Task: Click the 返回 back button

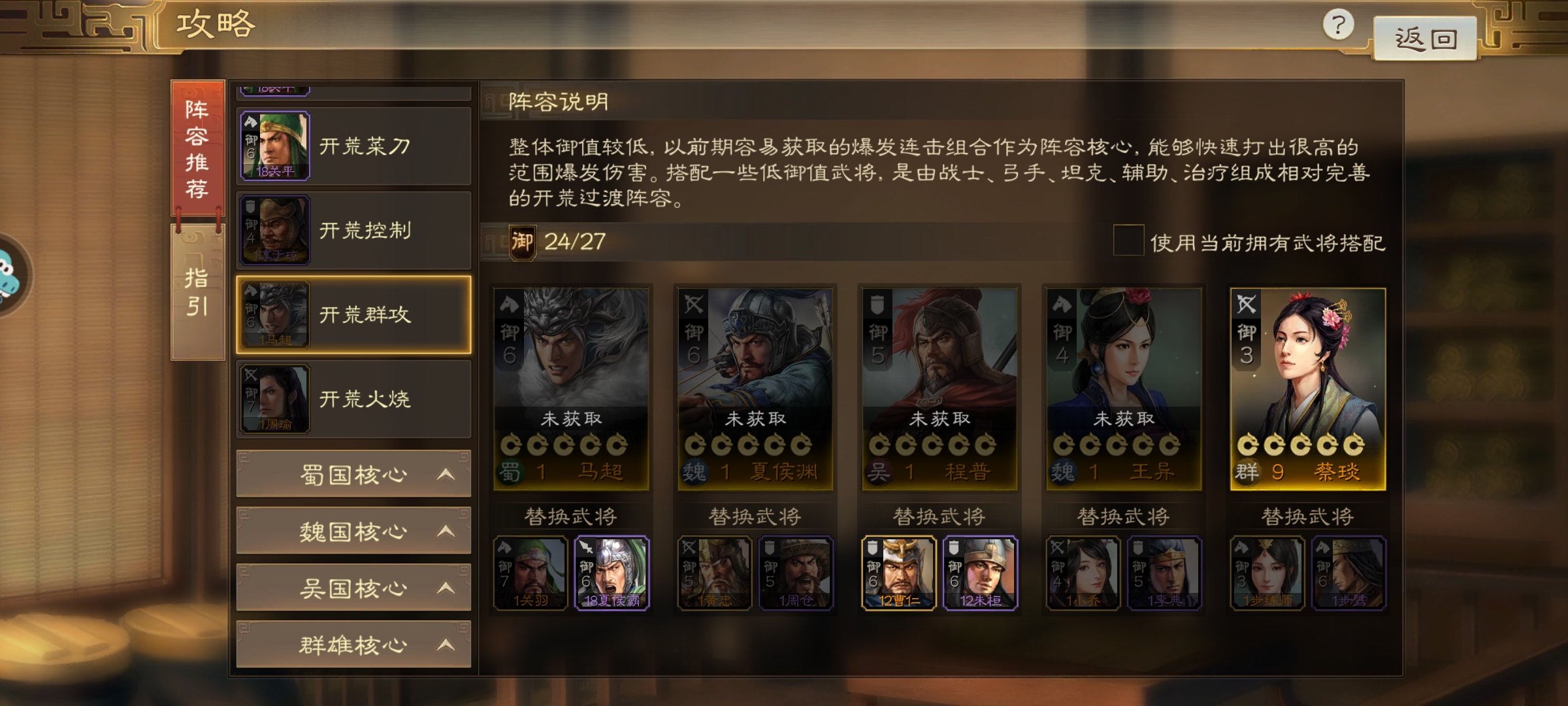Action: (1425, 39)
